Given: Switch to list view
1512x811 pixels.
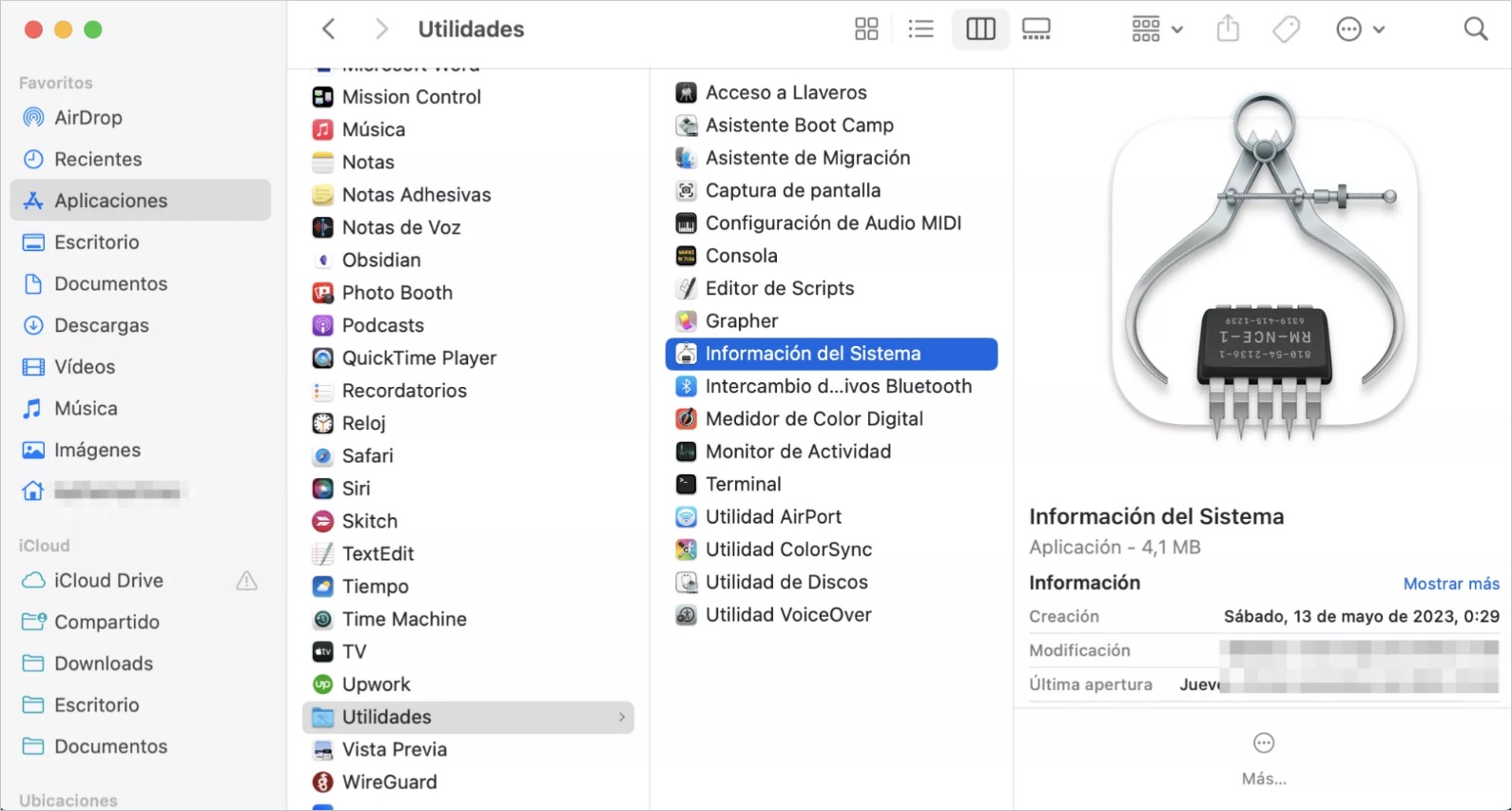Looking at the screenshot, I should [x=921, y=29].
